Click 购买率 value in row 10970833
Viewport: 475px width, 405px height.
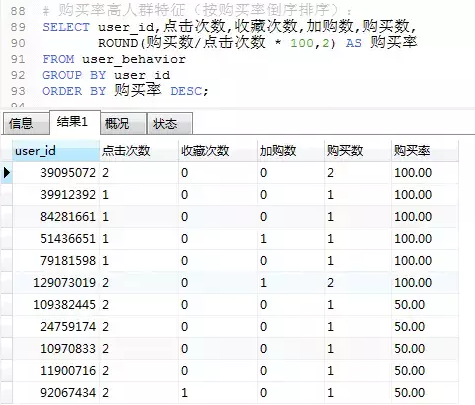coord(425,349)
